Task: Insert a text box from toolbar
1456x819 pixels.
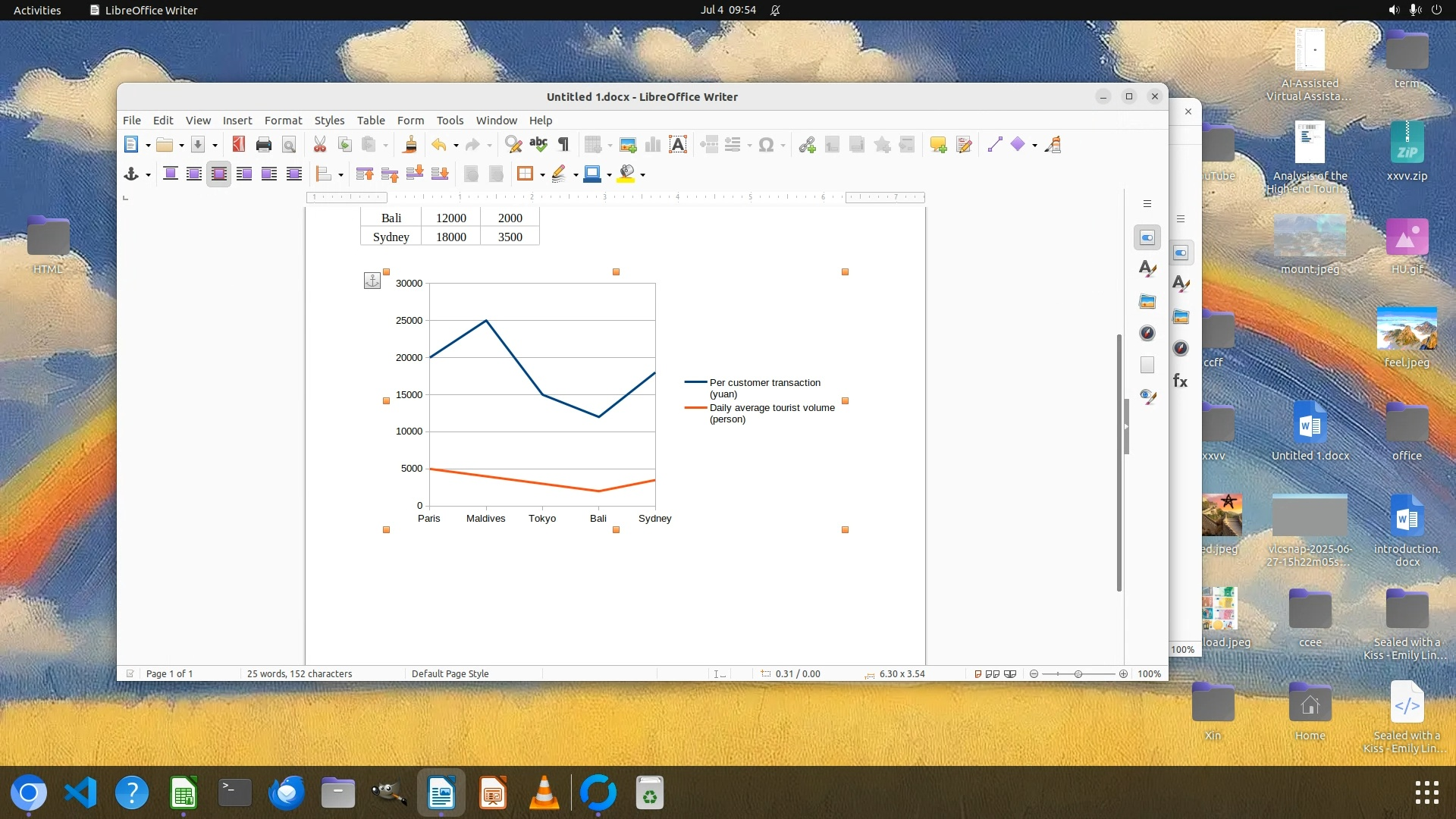Action: (677, 145)
